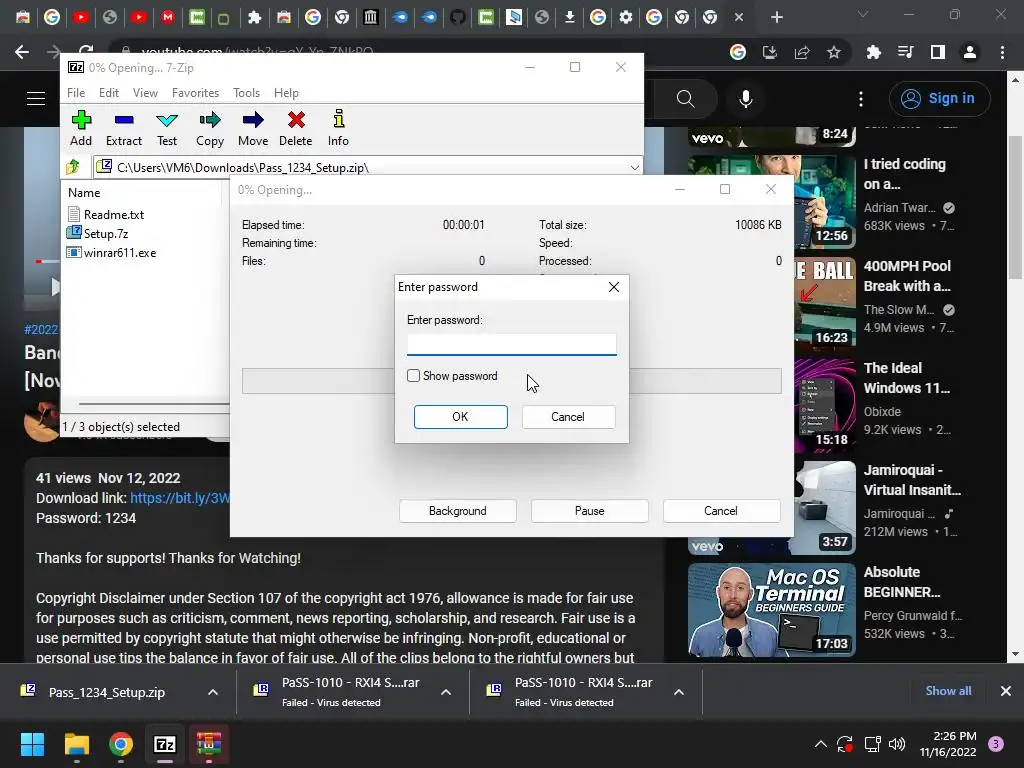
Task: Open the Help menu in 7-Zip
Action: (286, 93)
